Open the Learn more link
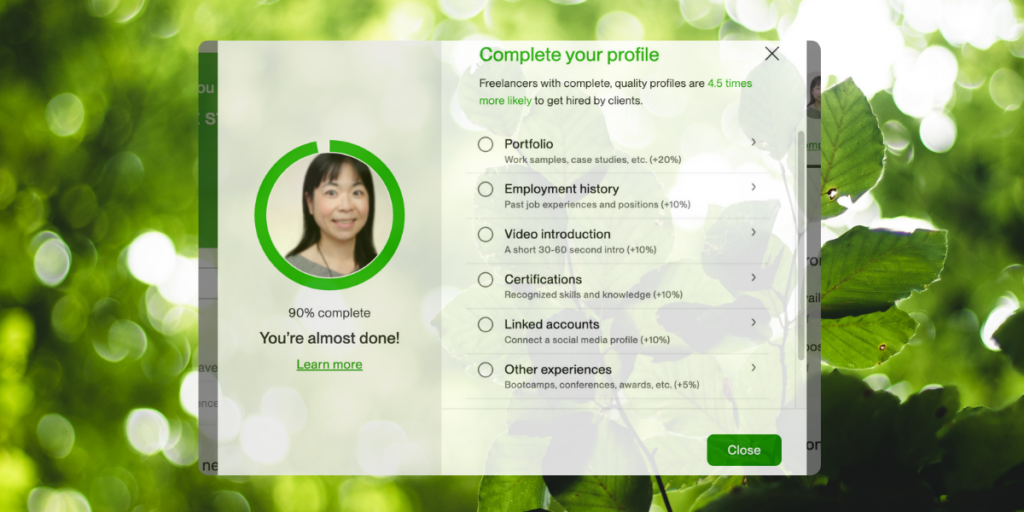This screenshot has height=512, width=1024. pyautogui.click(x=329, y=364)
